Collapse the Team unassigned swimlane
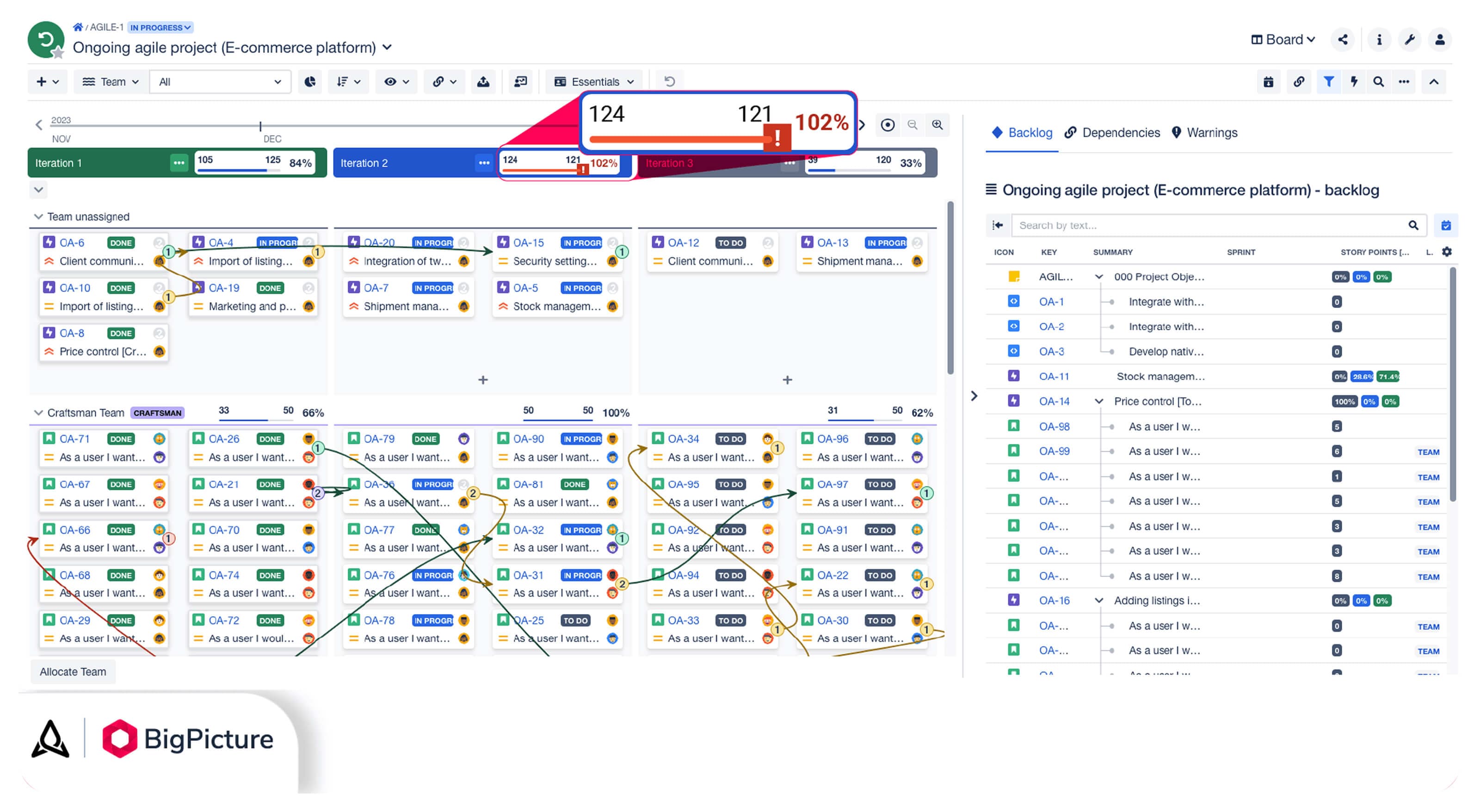 (38, 216)
